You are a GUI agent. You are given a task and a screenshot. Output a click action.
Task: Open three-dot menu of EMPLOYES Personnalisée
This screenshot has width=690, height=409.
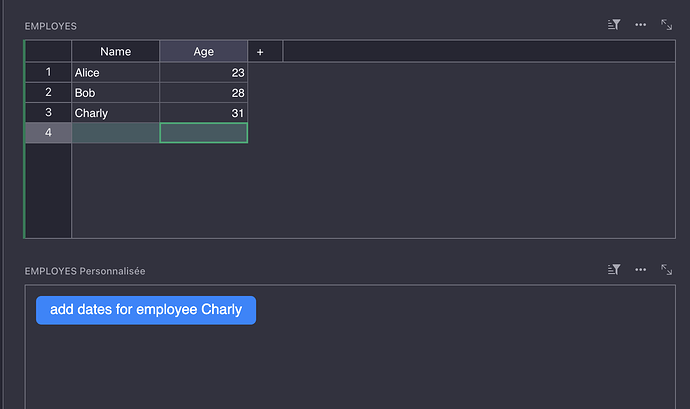tap(641, 270)
